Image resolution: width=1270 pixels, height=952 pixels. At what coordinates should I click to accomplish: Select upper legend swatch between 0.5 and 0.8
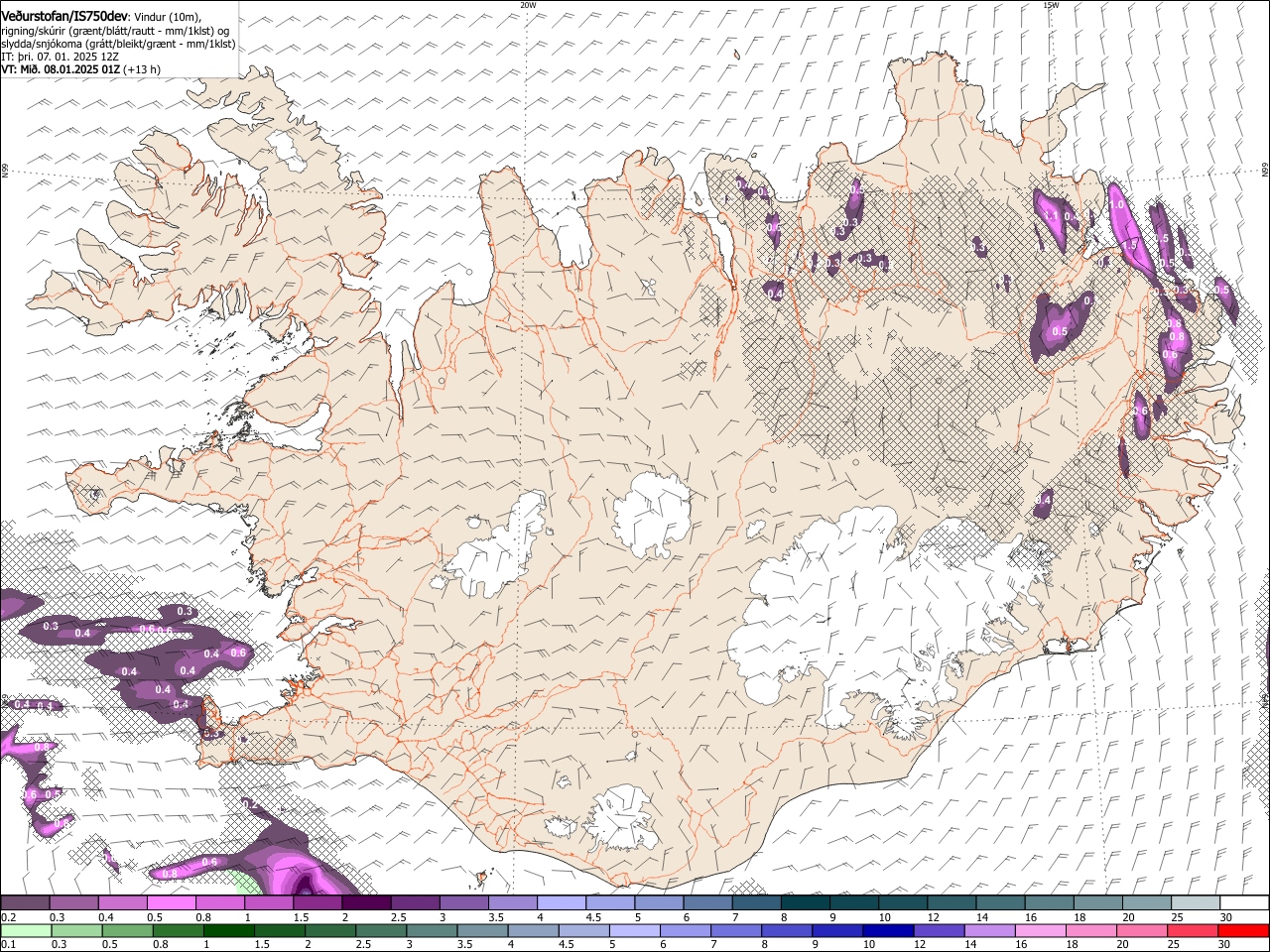coord(171,903)
